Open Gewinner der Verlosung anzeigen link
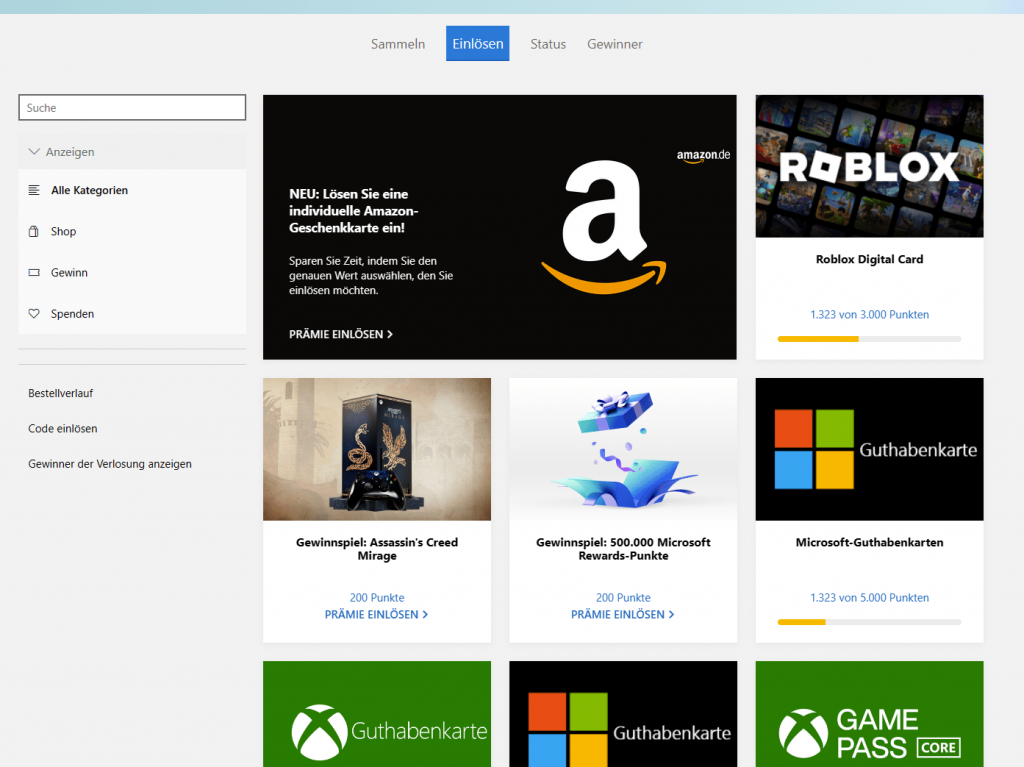The width and height of the screenshot is (1024, 767). (x=110, y=464)
